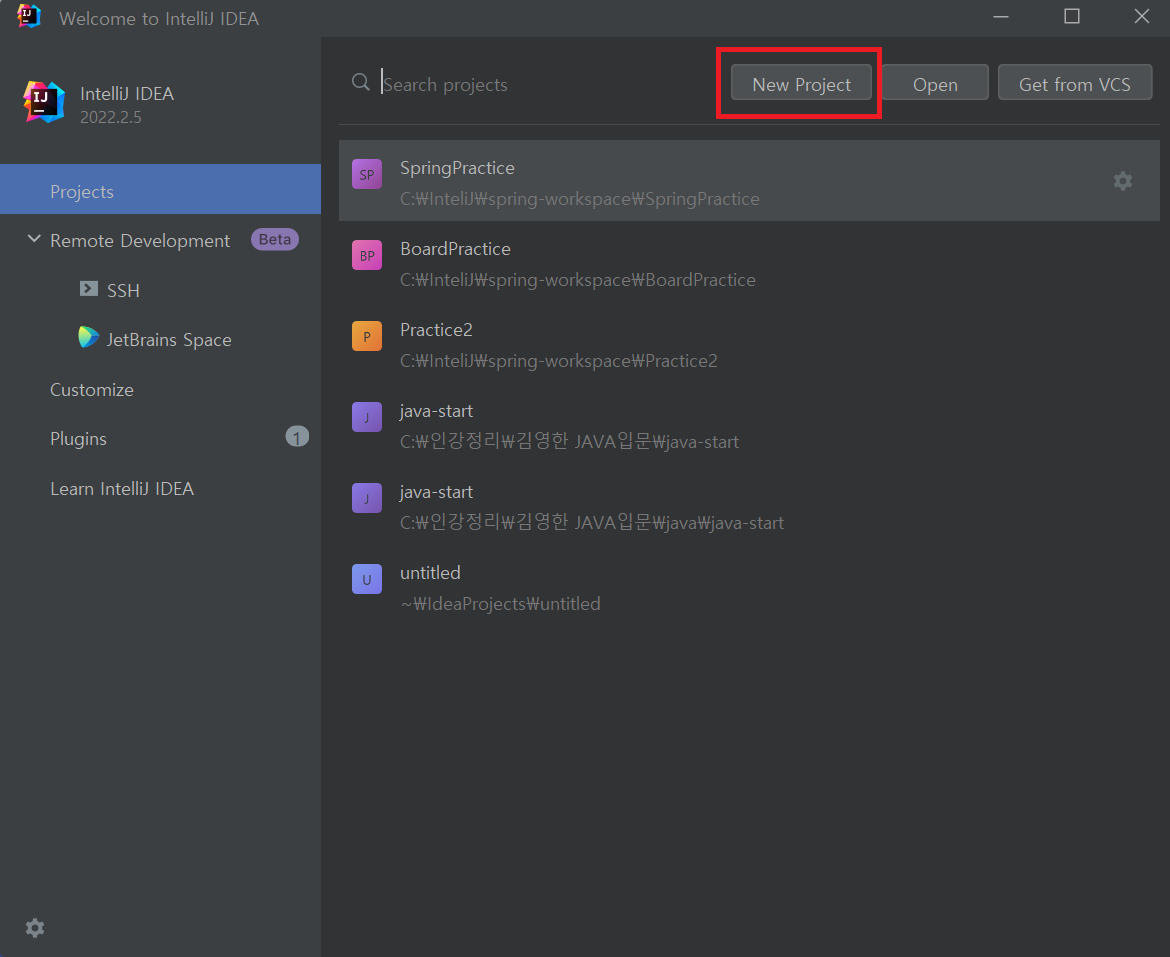
Task: Open the SSH remote option
Action: pos(123,290)
